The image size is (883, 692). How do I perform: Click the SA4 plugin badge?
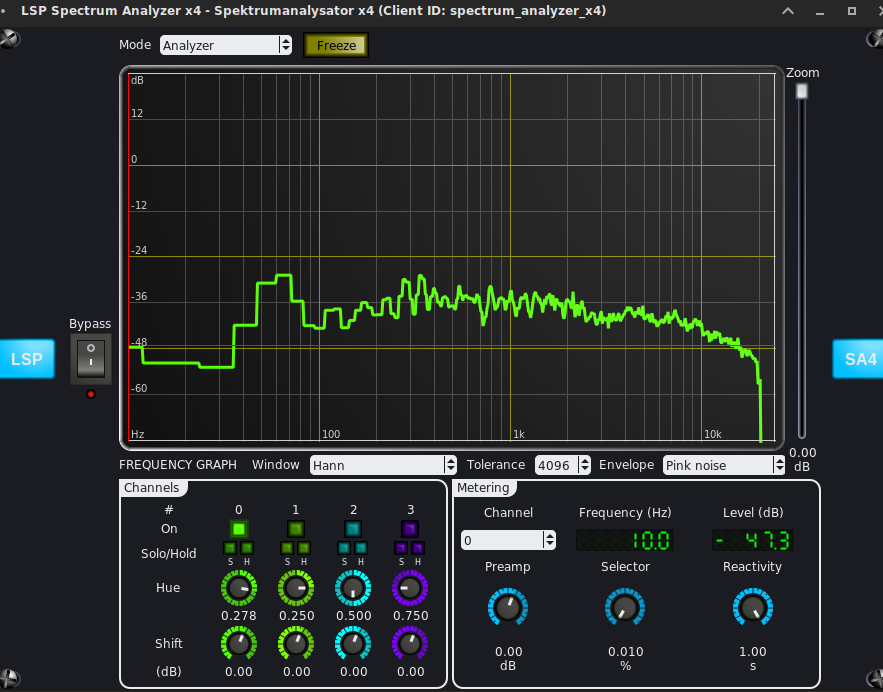click(858, 359)
